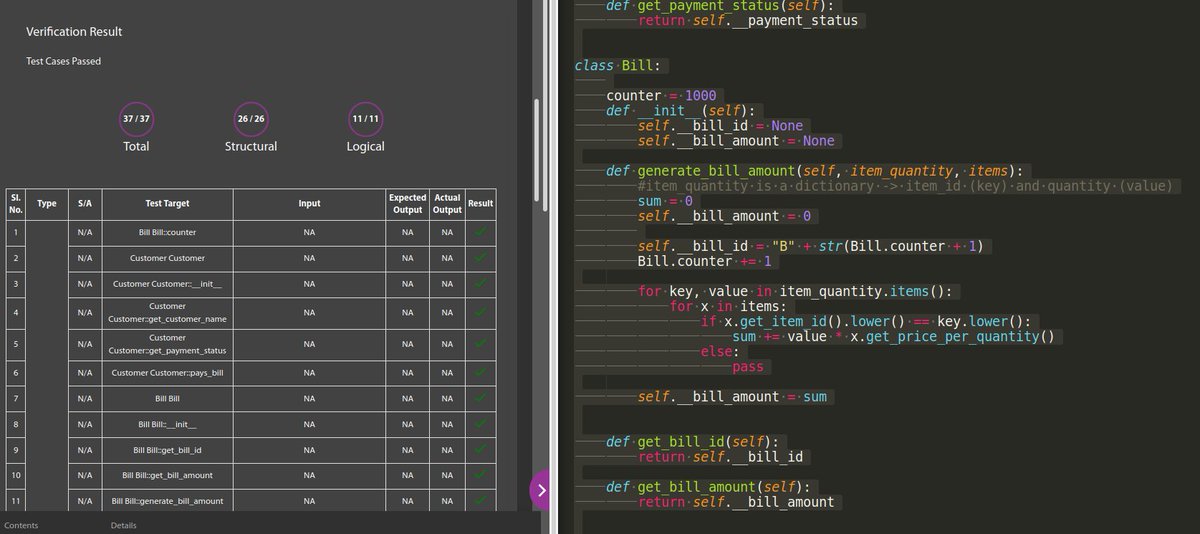Click the 37/37 Total circle
The height and width of the screenshot is (534, 1200).
[136, 119]
